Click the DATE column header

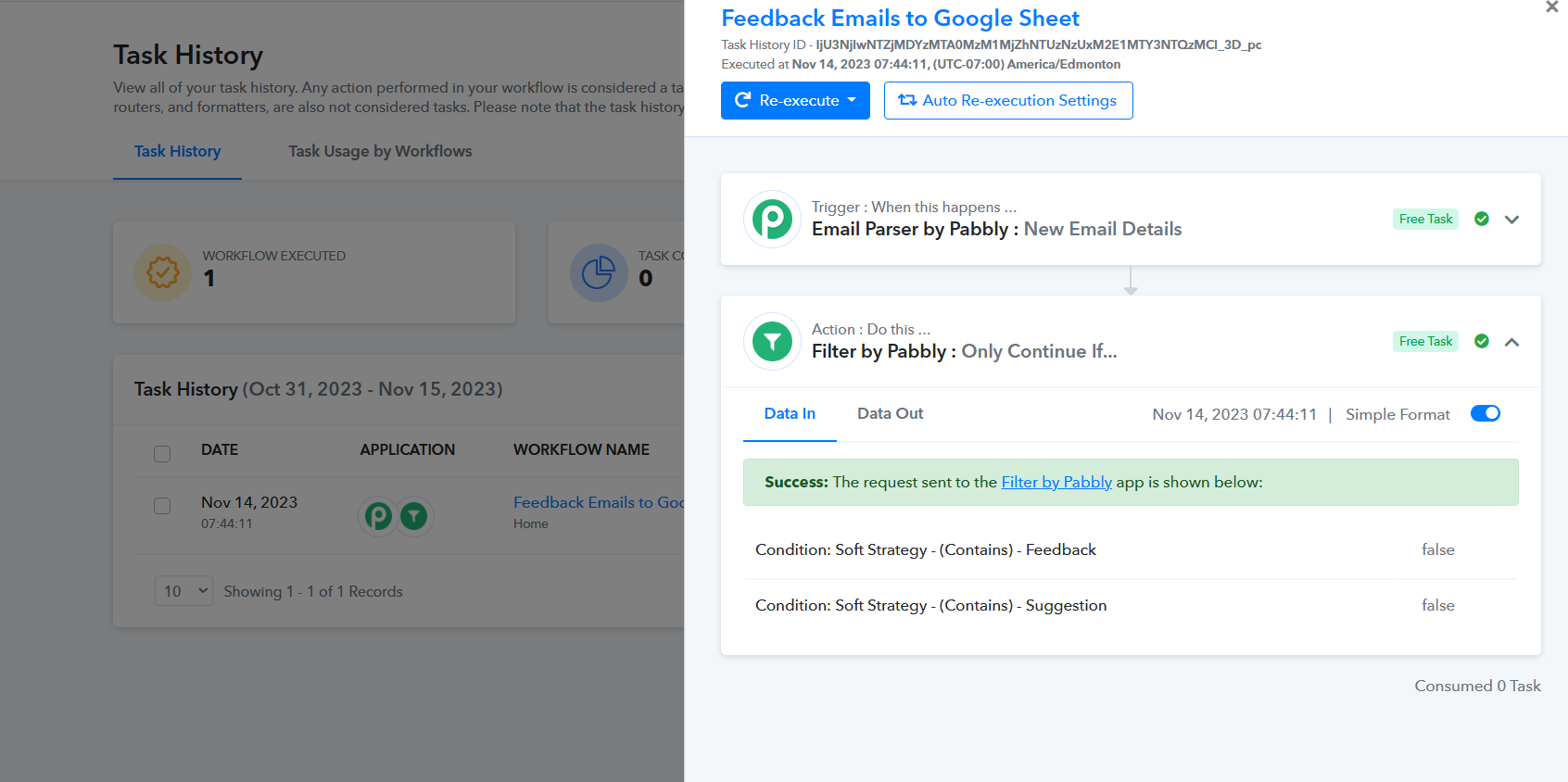[x=220, y=449]
